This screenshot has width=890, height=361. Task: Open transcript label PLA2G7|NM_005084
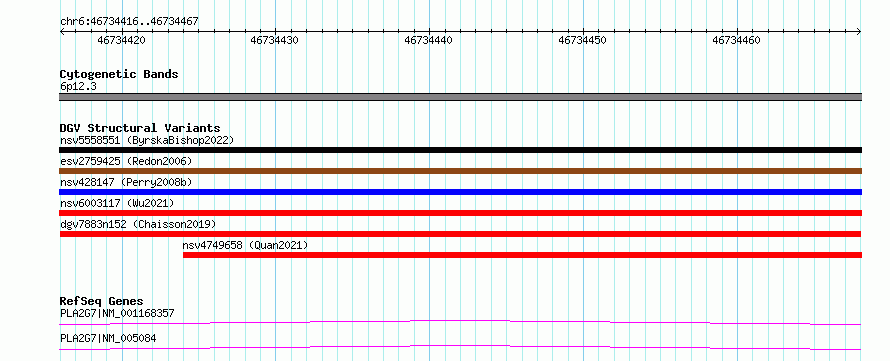108,339
